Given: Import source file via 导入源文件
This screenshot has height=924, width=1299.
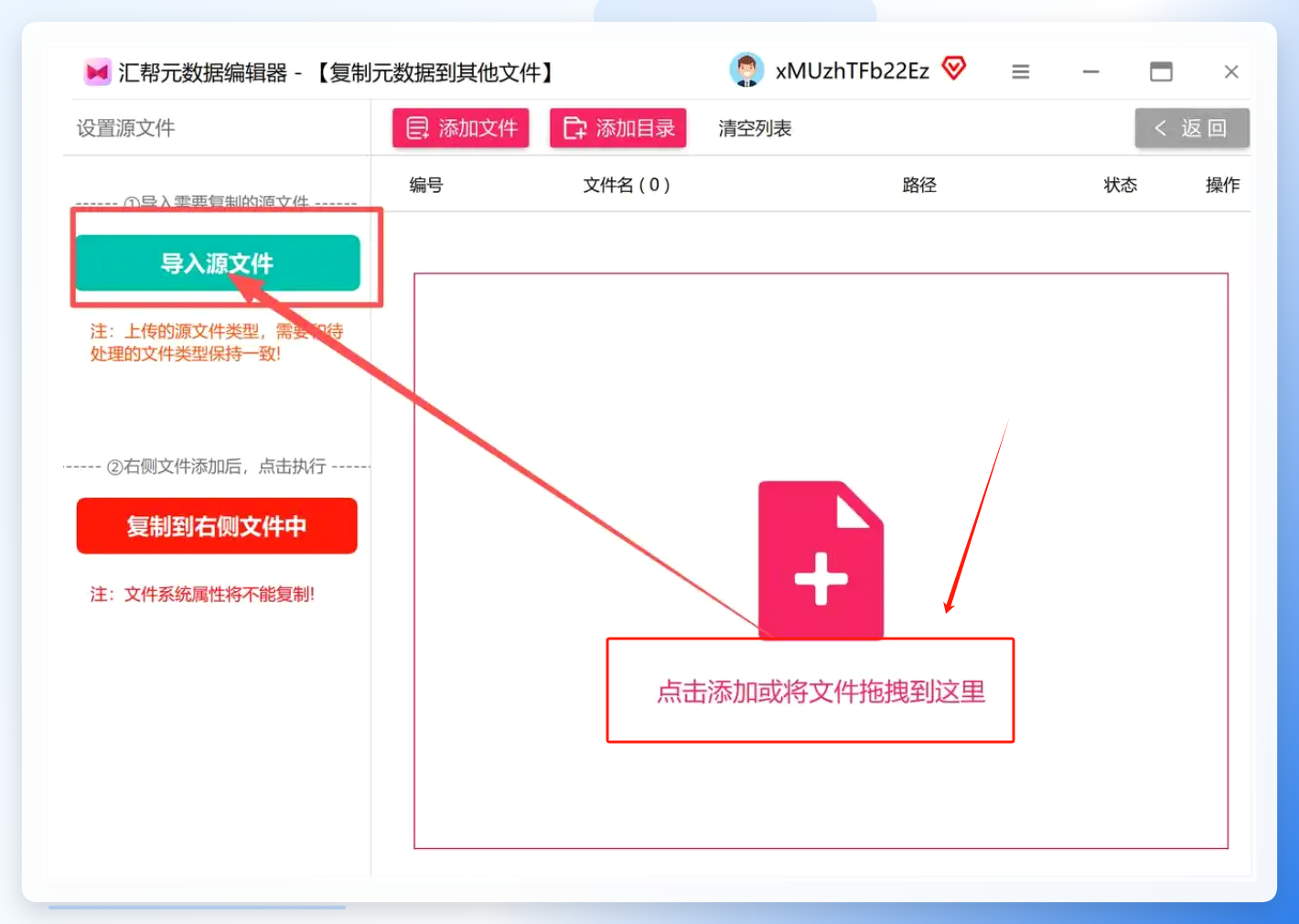Looking at the screenshot, I should point(218,263).
